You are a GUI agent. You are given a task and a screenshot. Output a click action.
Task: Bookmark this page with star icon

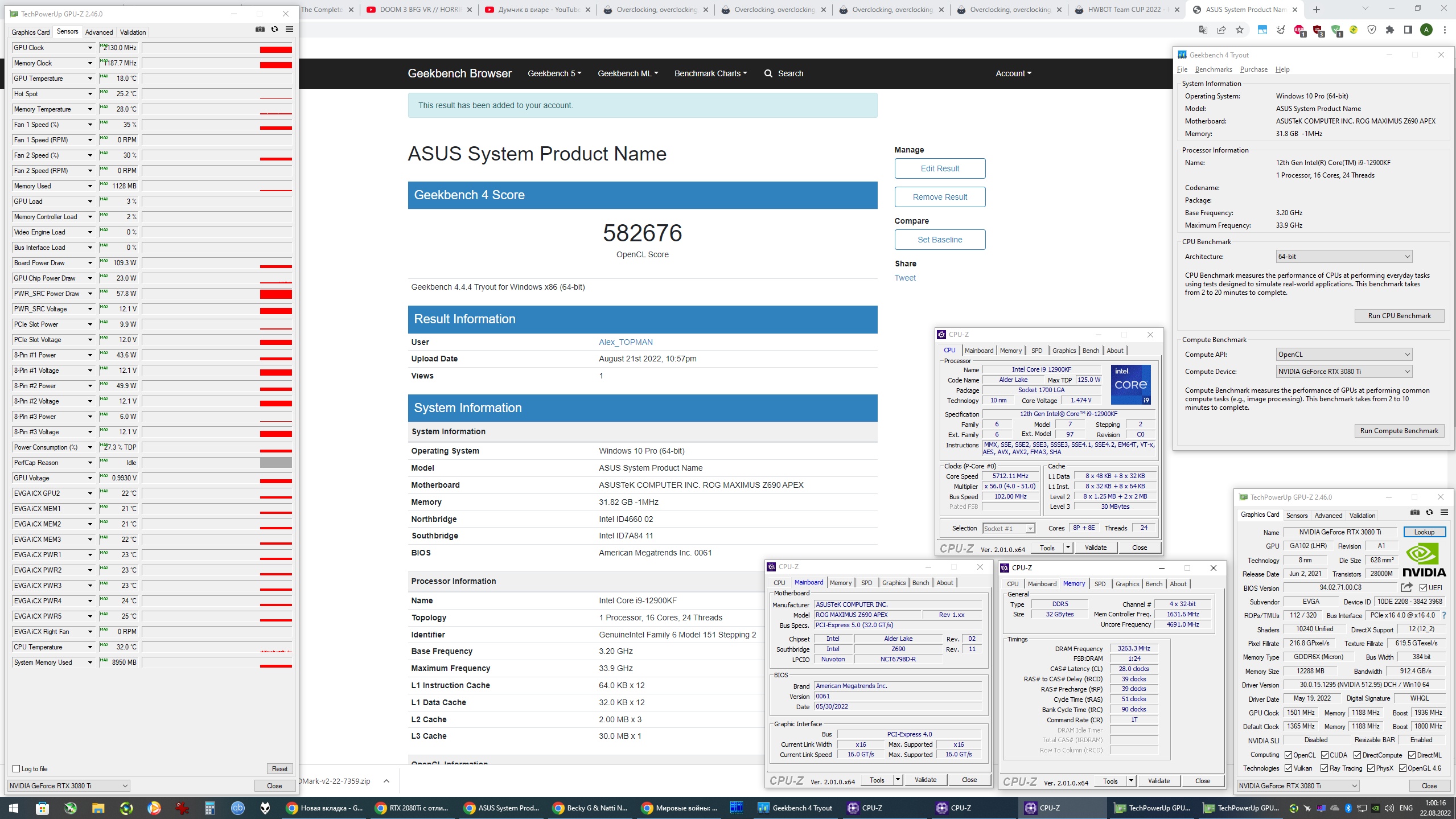pos(1240,30)
